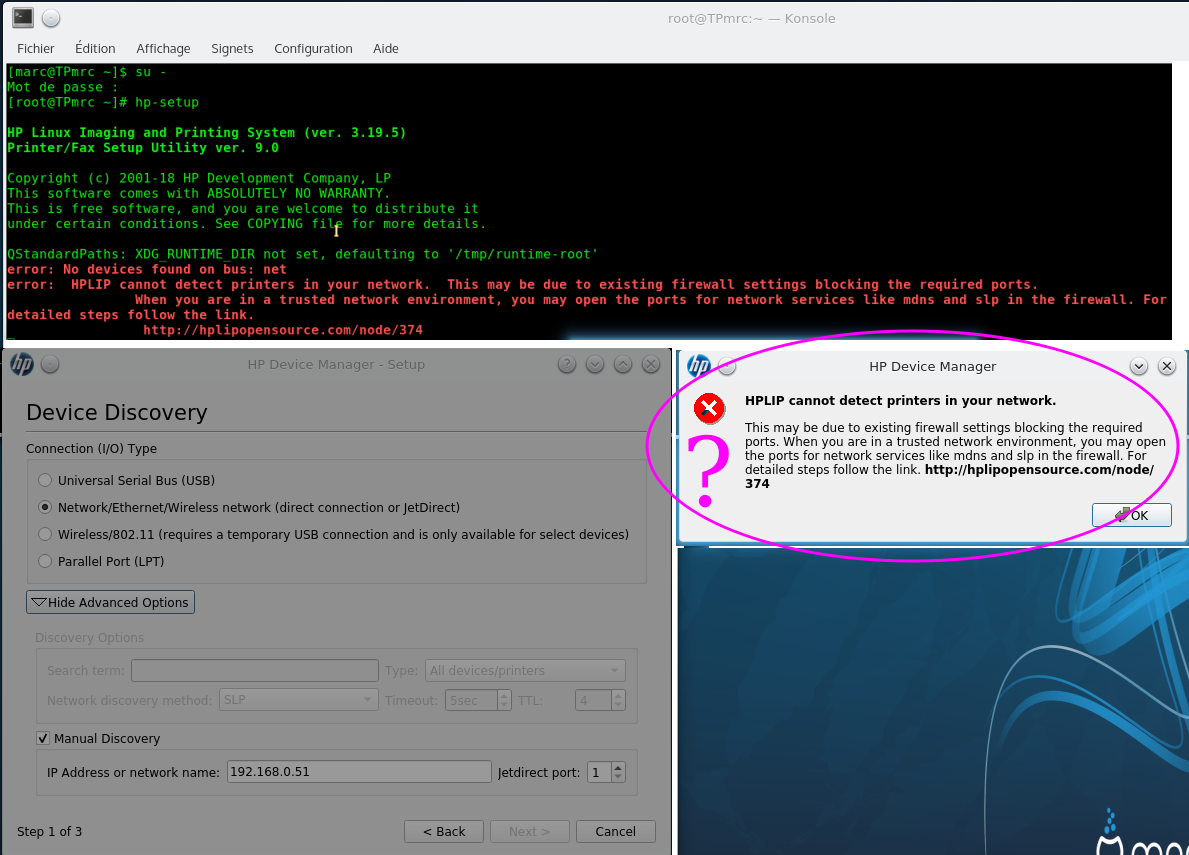Click the round pin button in Konsole title bar
Image resolution: width=1189 pixels, height=855 pixels.
[x=51, y=18]
